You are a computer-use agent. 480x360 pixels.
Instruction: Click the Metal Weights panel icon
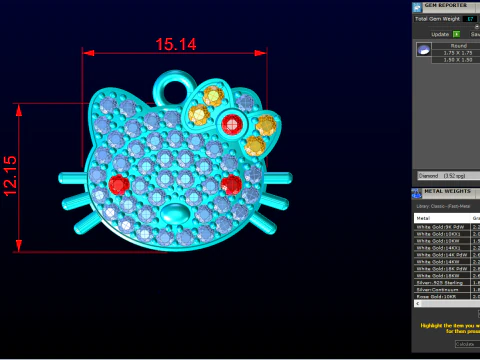tap(417, 193)
